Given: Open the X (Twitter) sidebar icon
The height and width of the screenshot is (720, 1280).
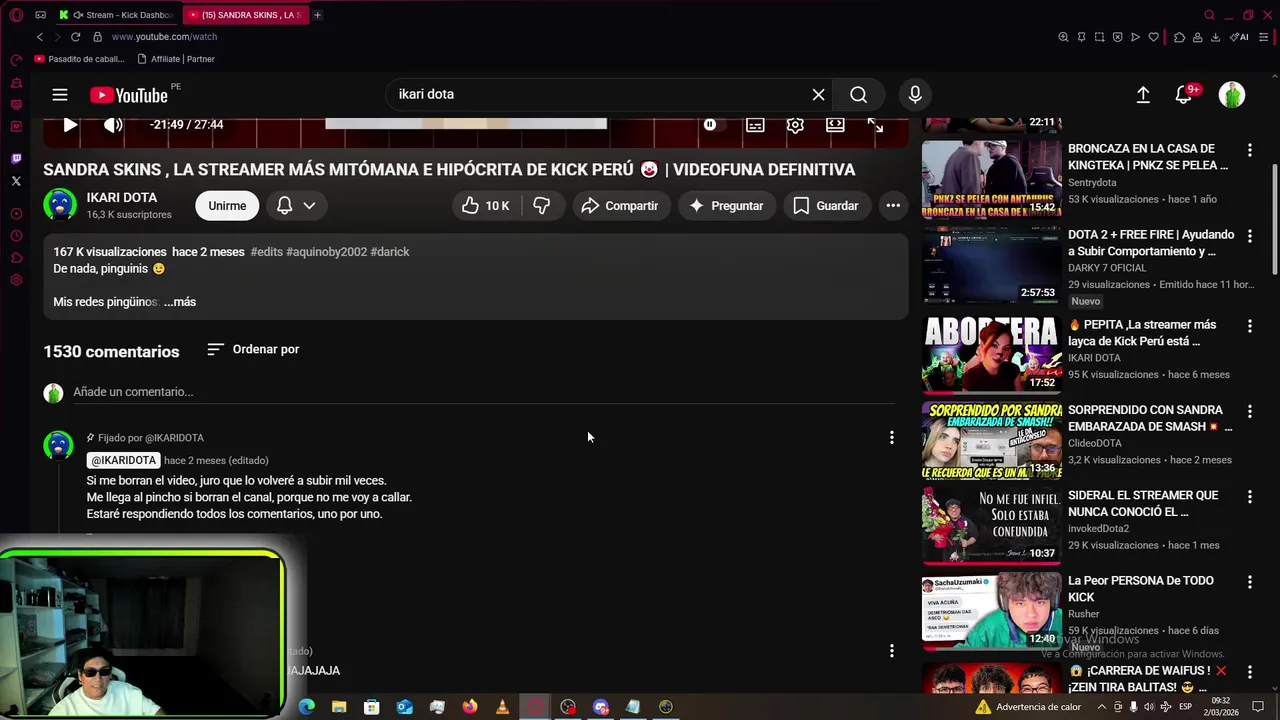Looking at the screenshot, I should [16, 181].
